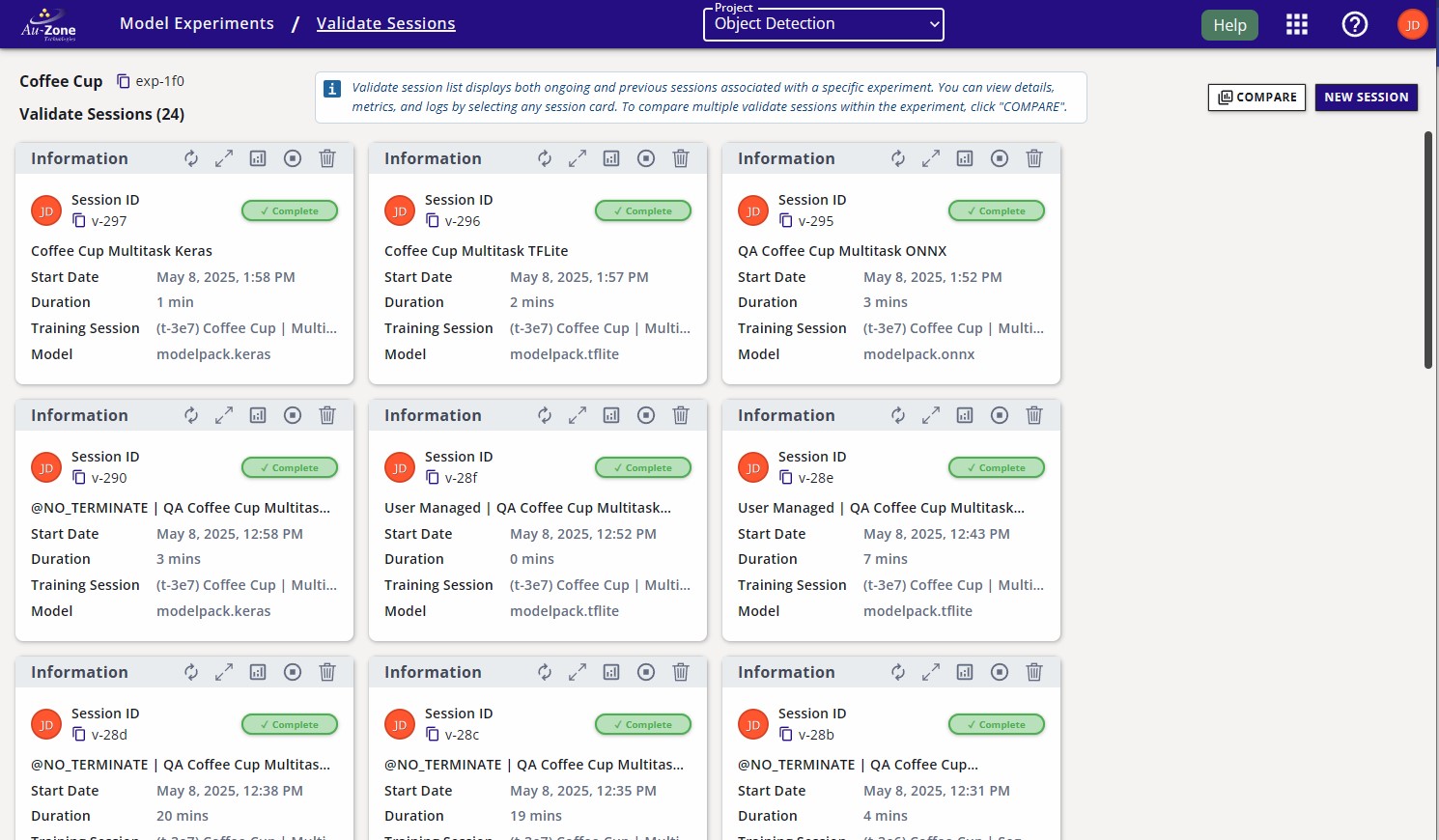Open metrics chart for session v-295

click(x=965, y=158)
